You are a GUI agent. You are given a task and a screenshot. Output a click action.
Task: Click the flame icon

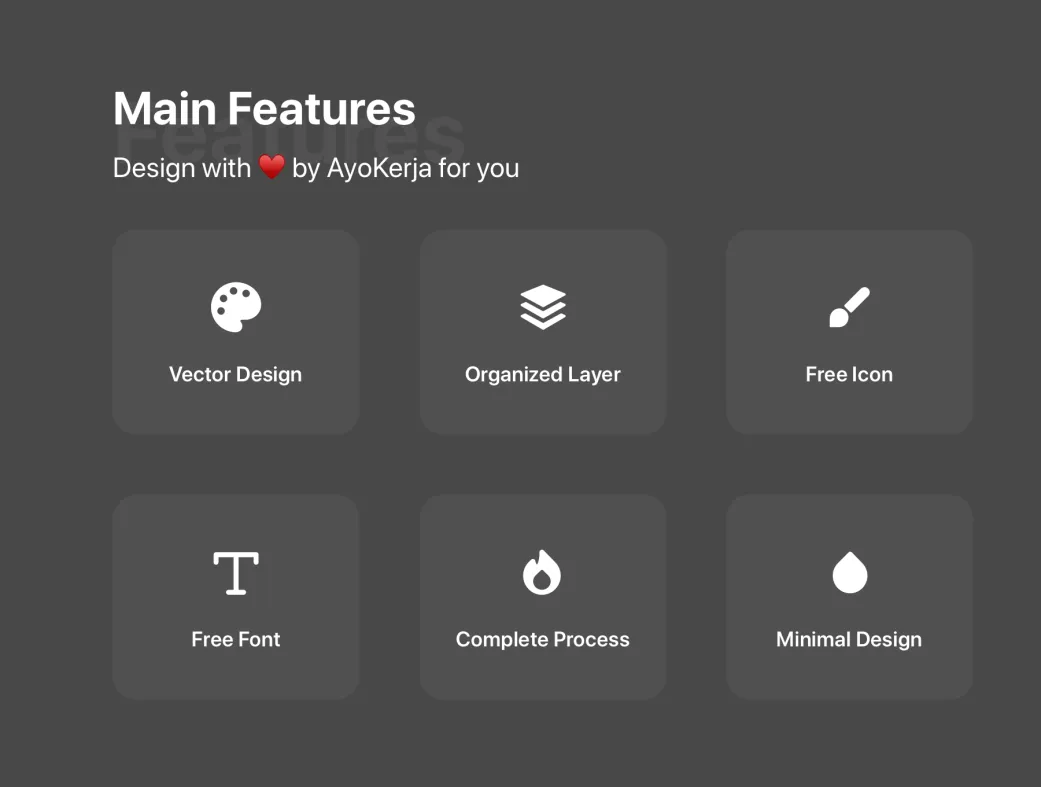tap(542, 572)
